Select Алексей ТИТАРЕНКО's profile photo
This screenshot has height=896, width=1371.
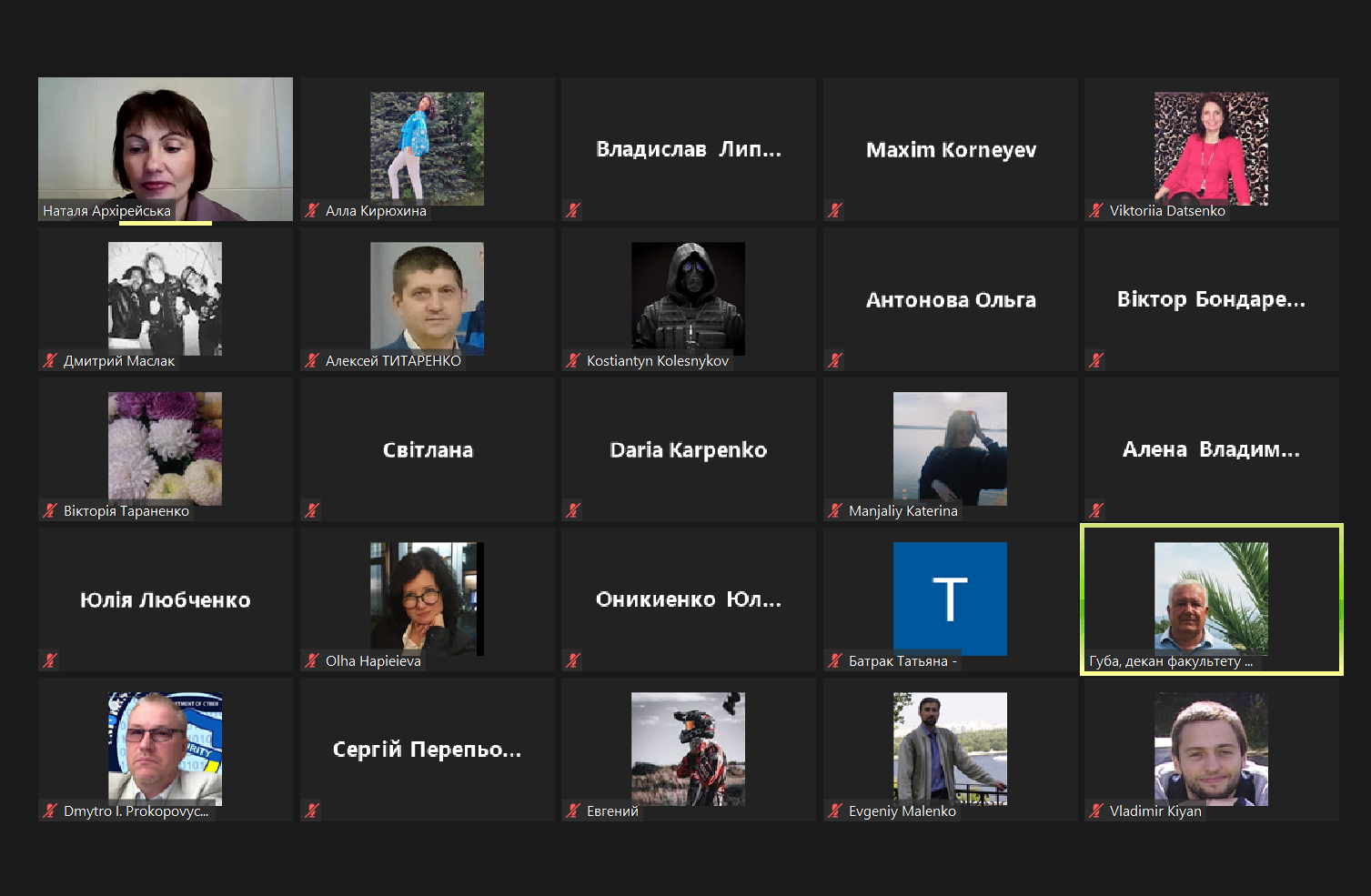(427, 298)
